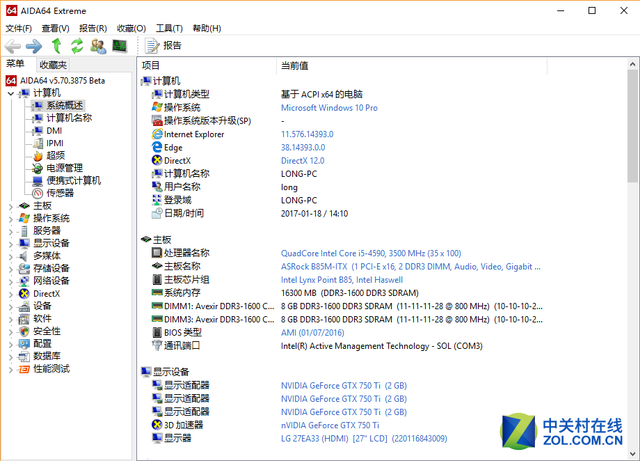Open the users management toolbar icon
Image resolution: width=640 pixels, height=461 pixels.
(x=98, y=46)
